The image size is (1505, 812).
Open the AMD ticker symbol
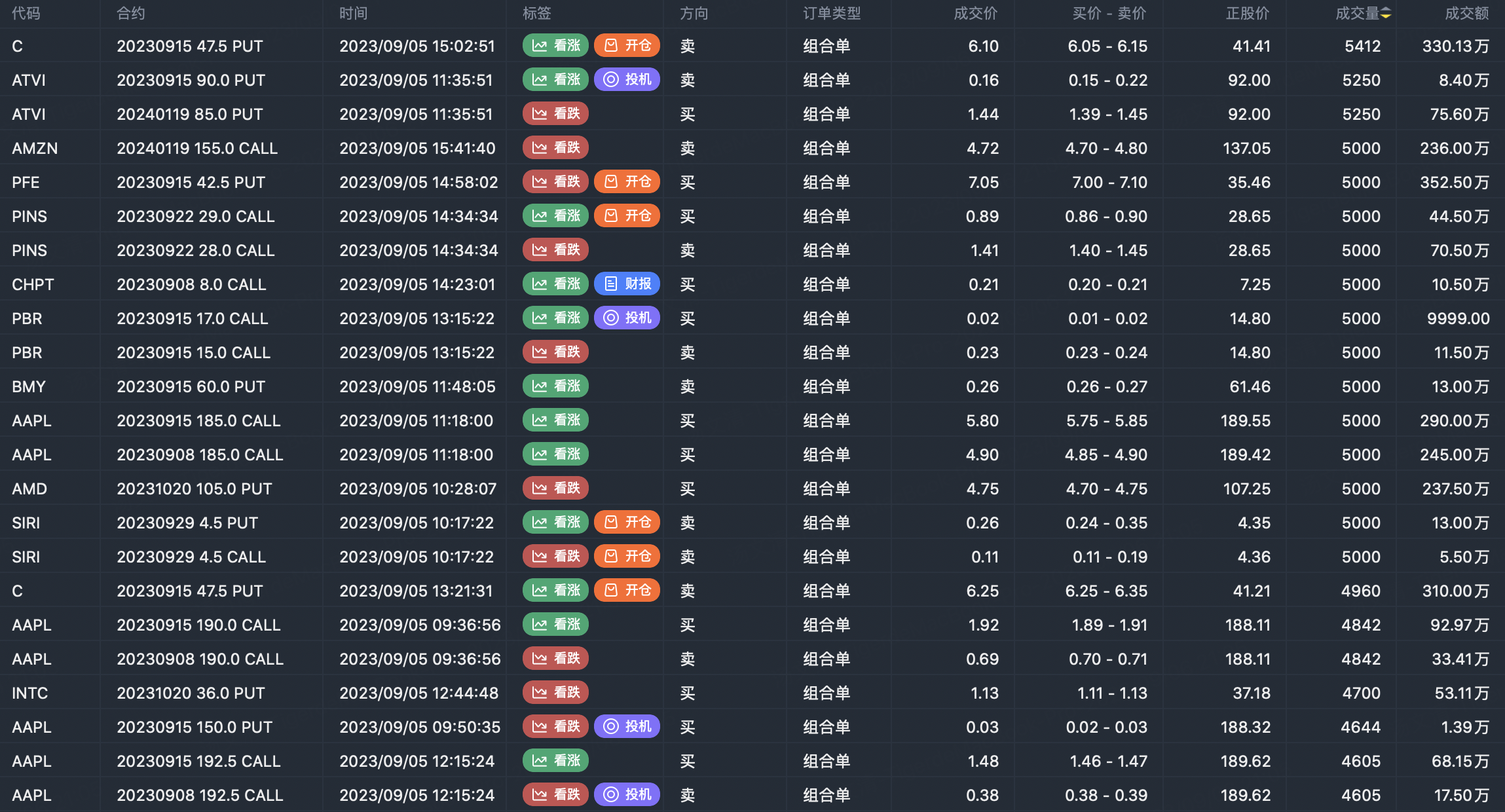[x=29, y=489]
